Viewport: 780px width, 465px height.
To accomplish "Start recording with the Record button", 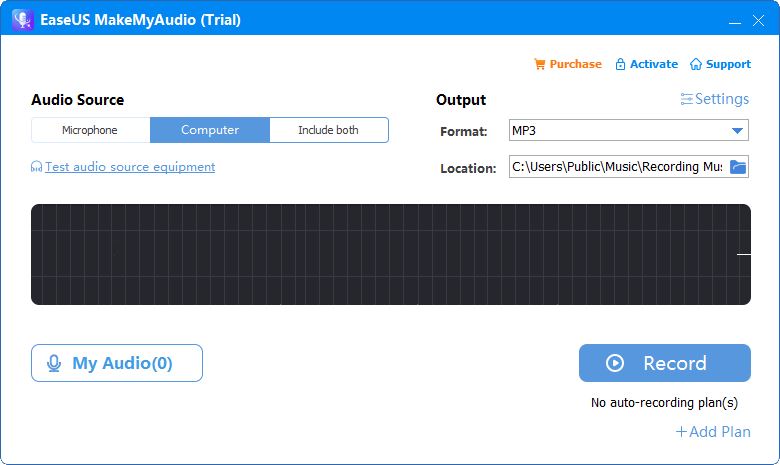I will coord(665,363).
